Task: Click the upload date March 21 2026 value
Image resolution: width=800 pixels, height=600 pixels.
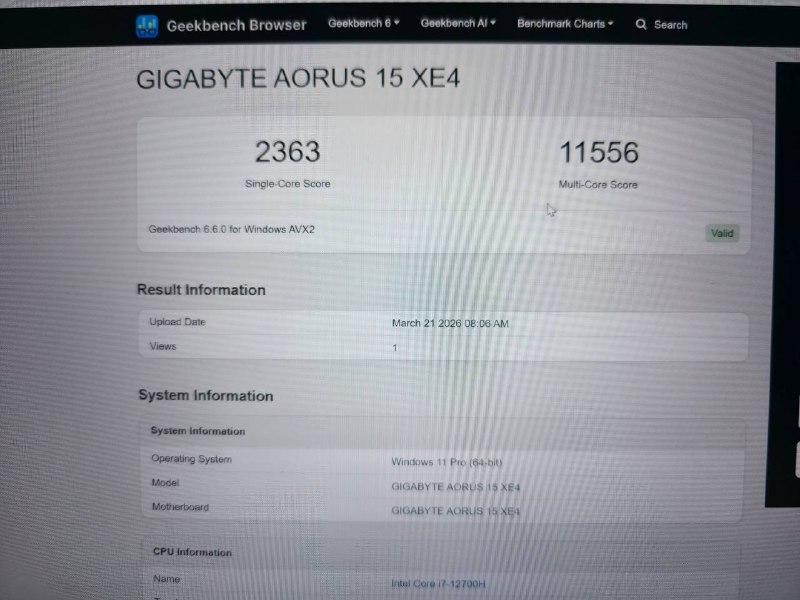Action: click(x=450, y=323)
